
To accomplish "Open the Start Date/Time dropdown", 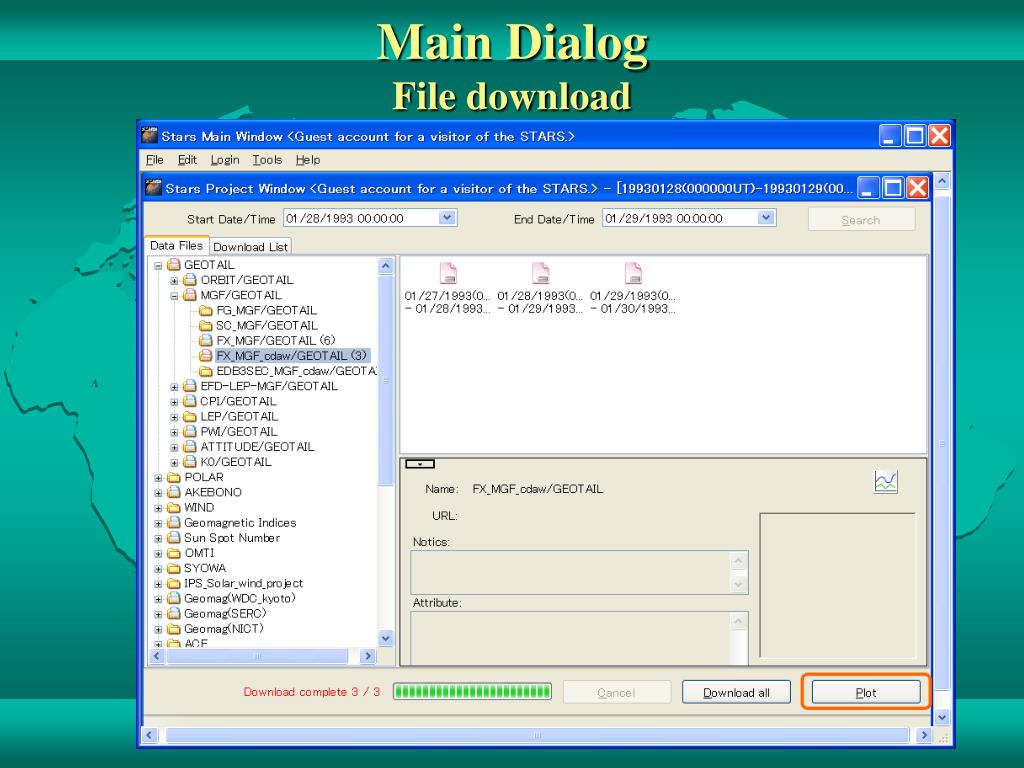I will (447, 217).
